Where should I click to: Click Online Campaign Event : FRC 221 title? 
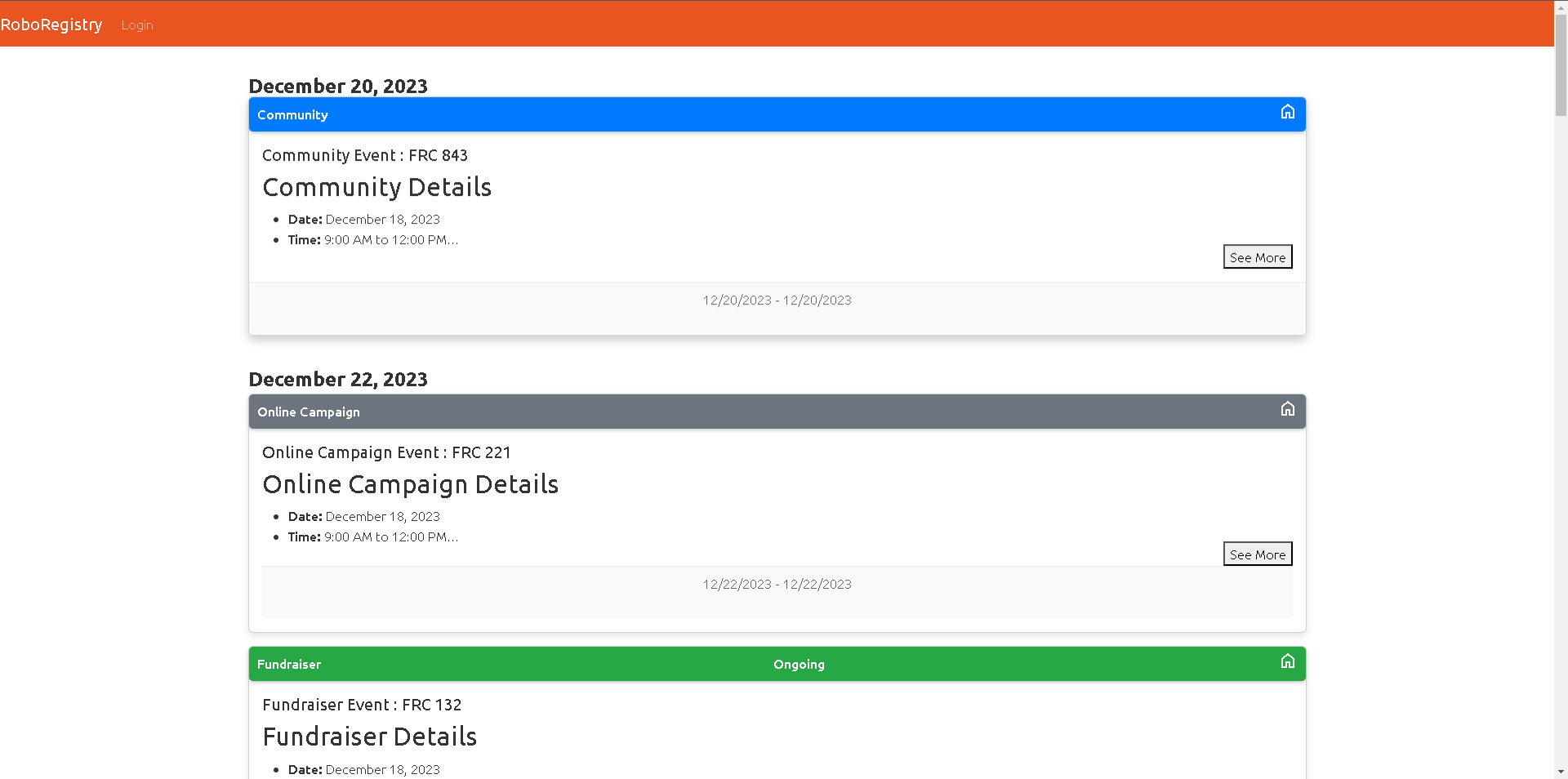[386, 452]
